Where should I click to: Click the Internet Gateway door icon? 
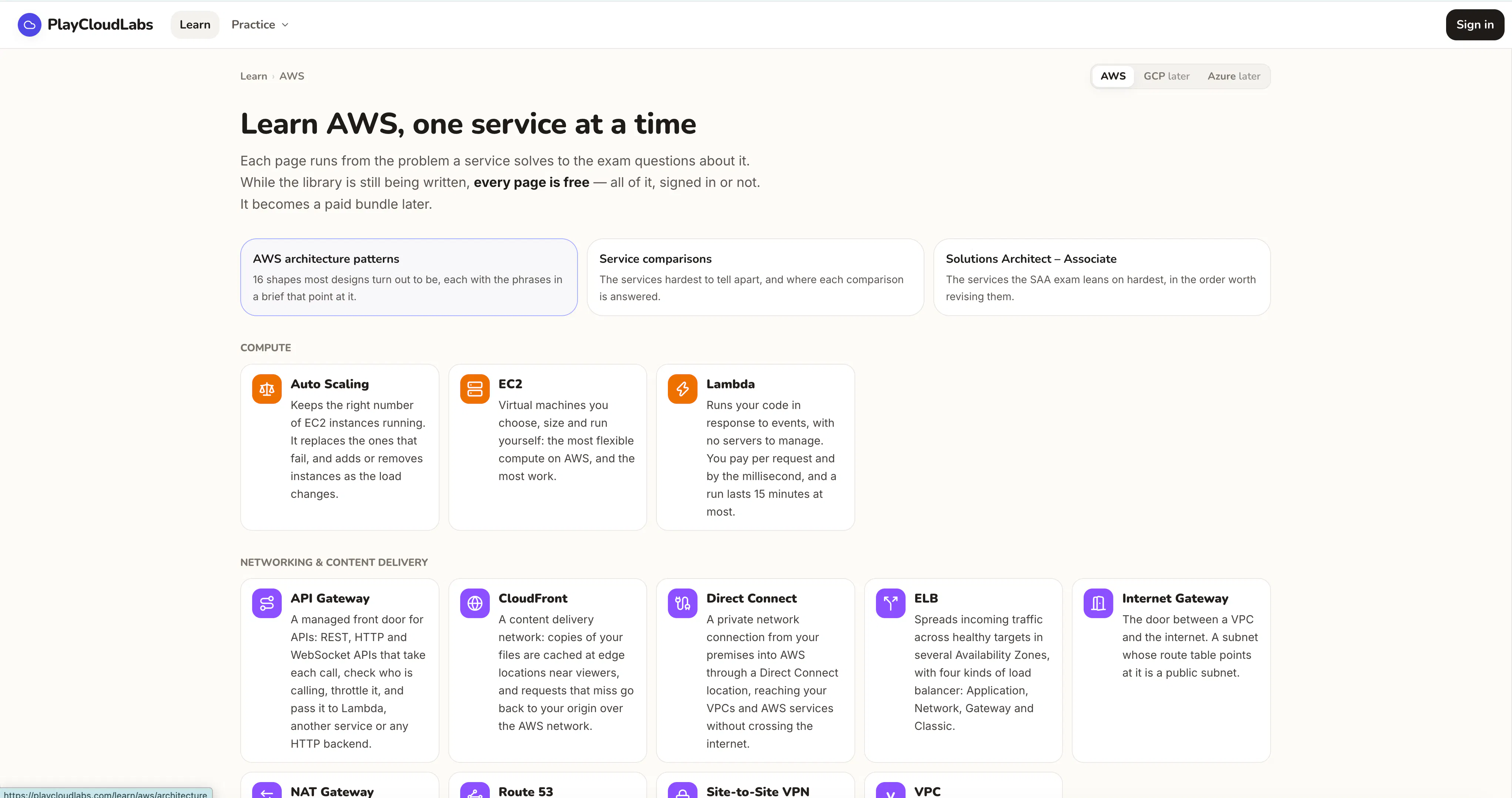click(1098, 603)
